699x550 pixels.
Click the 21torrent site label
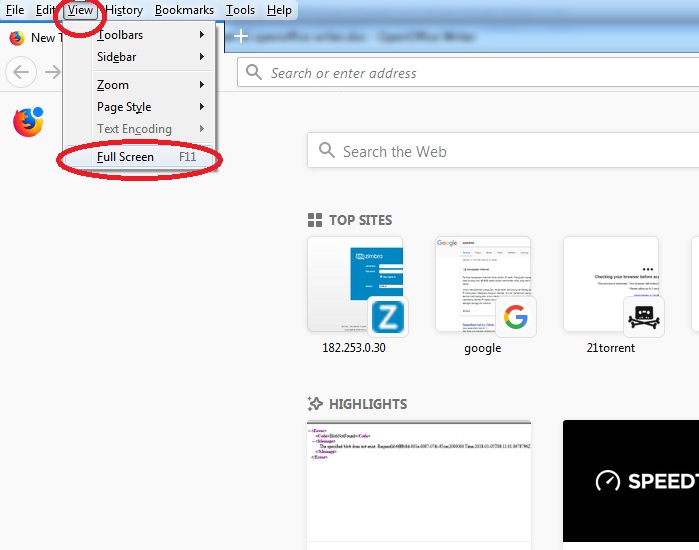(611, 348)
